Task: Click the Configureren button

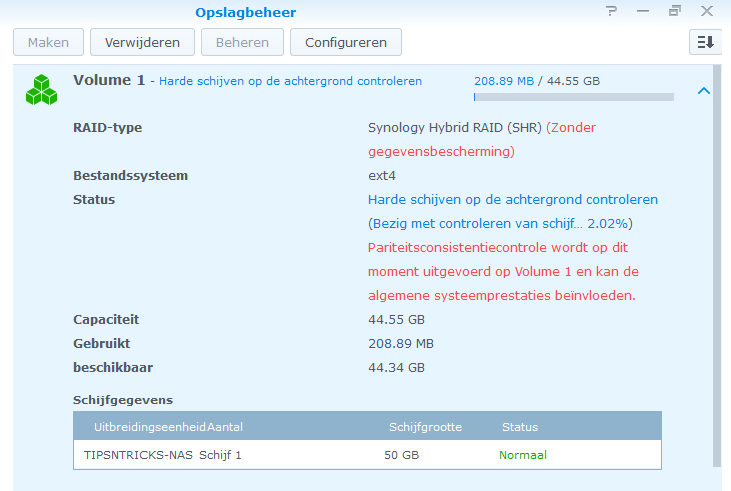Action: pyautogui.click(x=346, y=42)
